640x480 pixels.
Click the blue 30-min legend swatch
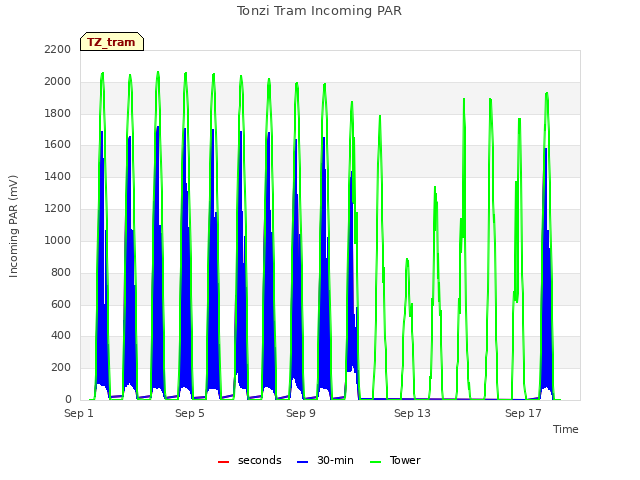click(x=302, y=462)
